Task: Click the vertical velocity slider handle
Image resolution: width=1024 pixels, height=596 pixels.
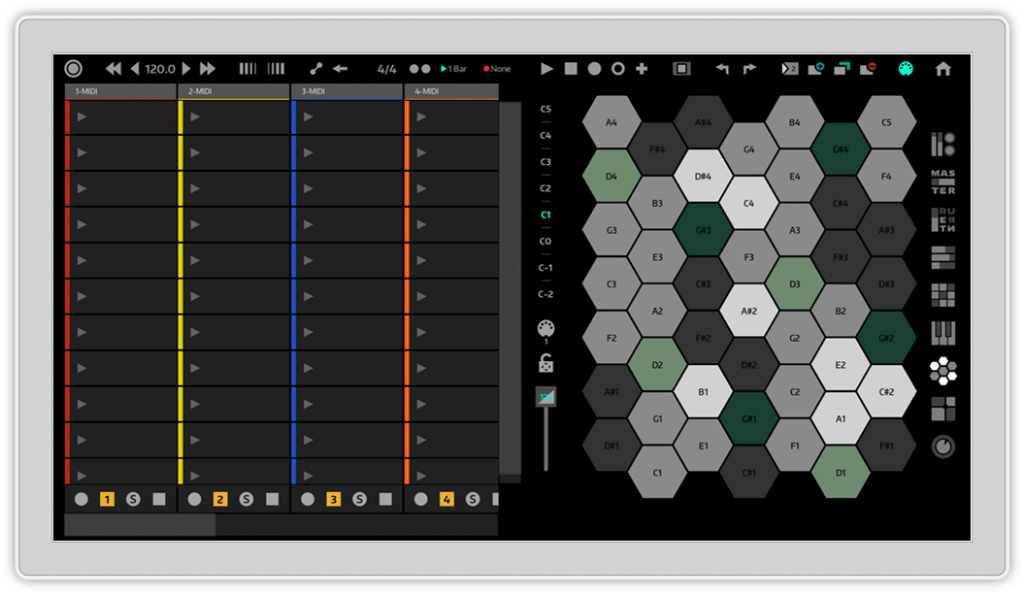Action: 546,397
